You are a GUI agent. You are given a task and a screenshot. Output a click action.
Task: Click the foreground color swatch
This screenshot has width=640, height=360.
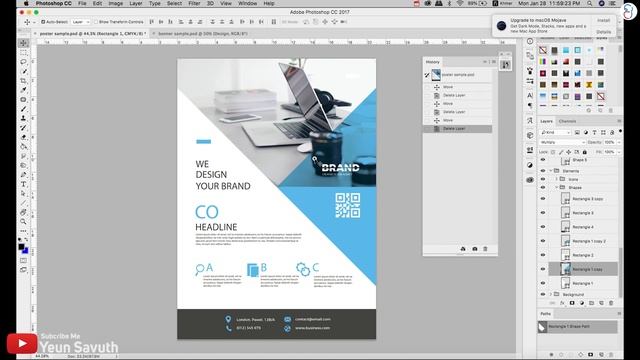coord(21,246)
